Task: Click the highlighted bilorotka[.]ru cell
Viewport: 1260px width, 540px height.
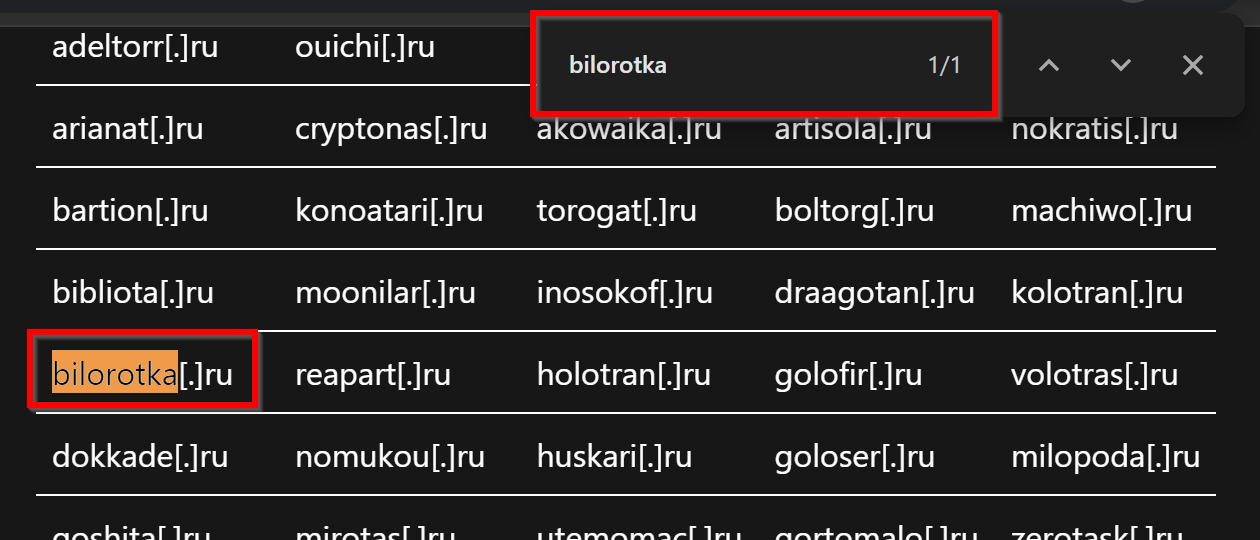Action: 142,374
